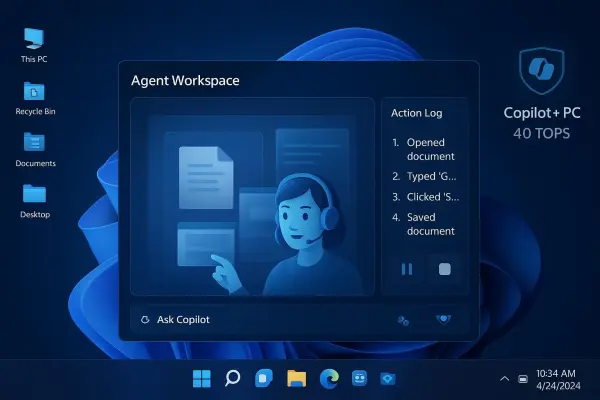Image resolution: width=600 pixels, height=400 pixels.
Task: Click the '40 TOPS' label
Action: point(541,134)
